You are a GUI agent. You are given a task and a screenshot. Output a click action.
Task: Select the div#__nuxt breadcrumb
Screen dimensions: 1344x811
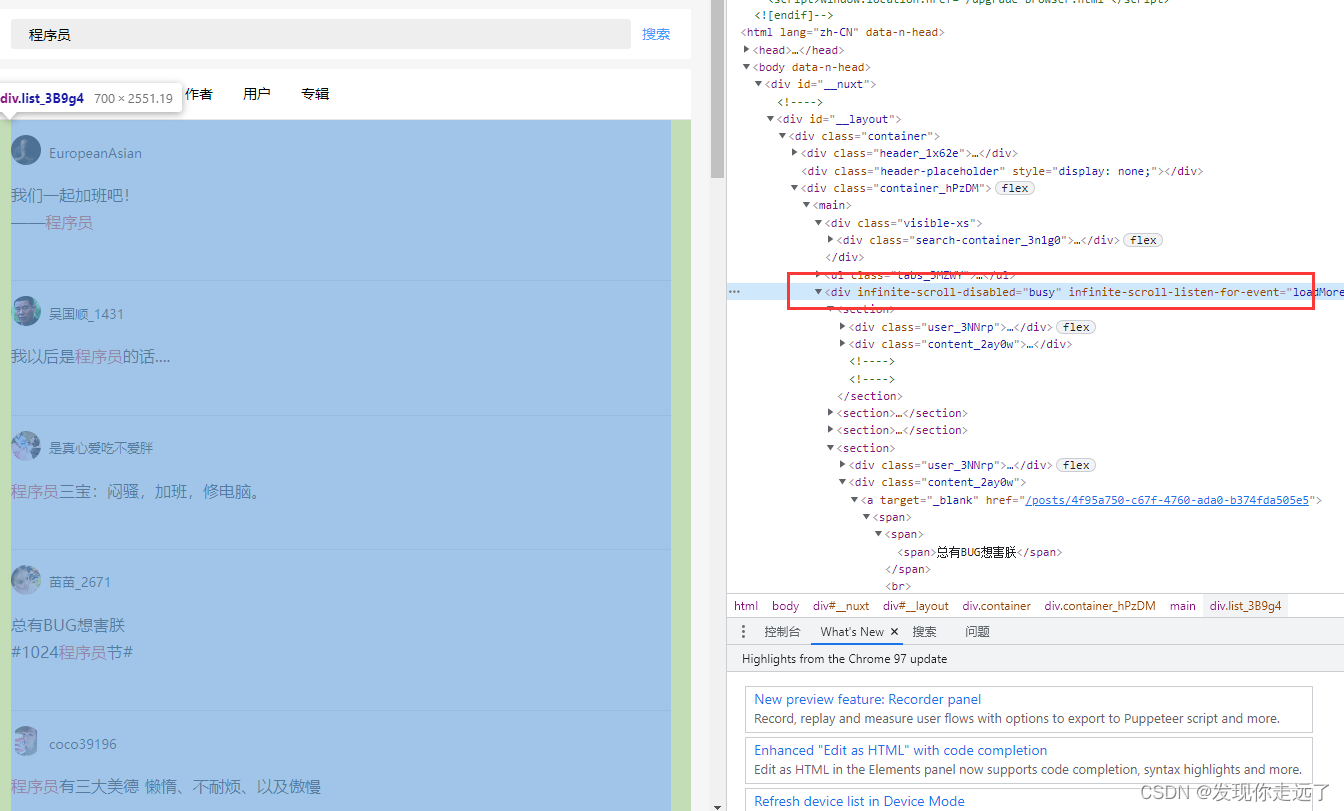point(841,606)
